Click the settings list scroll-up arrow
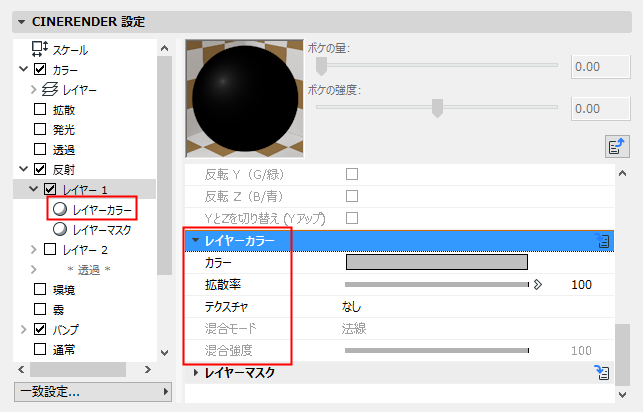Screen dimensions: 643x412 click(x=622, y=173)
